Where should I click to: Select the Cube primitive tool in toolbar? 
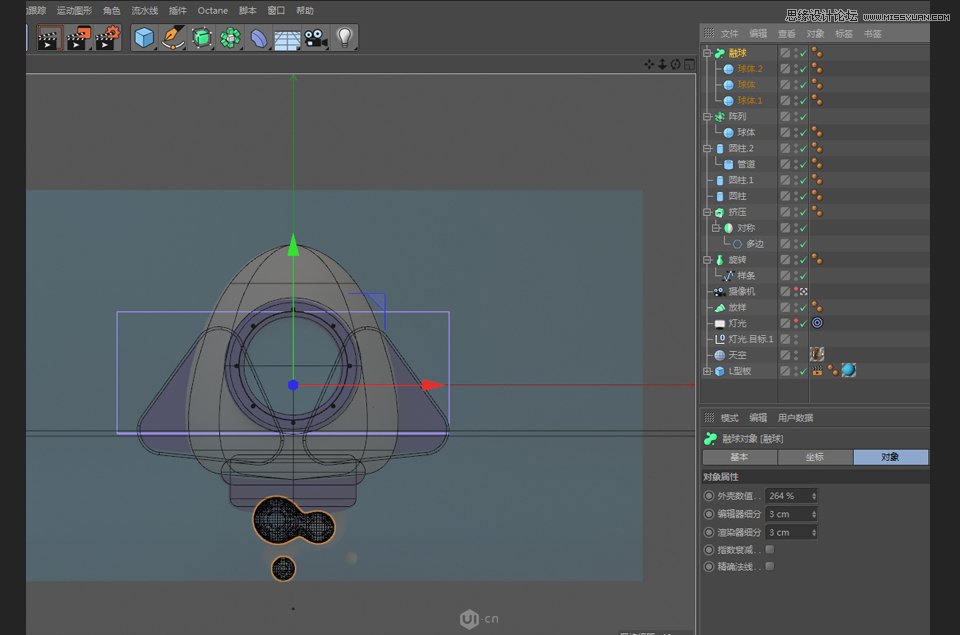145,38
